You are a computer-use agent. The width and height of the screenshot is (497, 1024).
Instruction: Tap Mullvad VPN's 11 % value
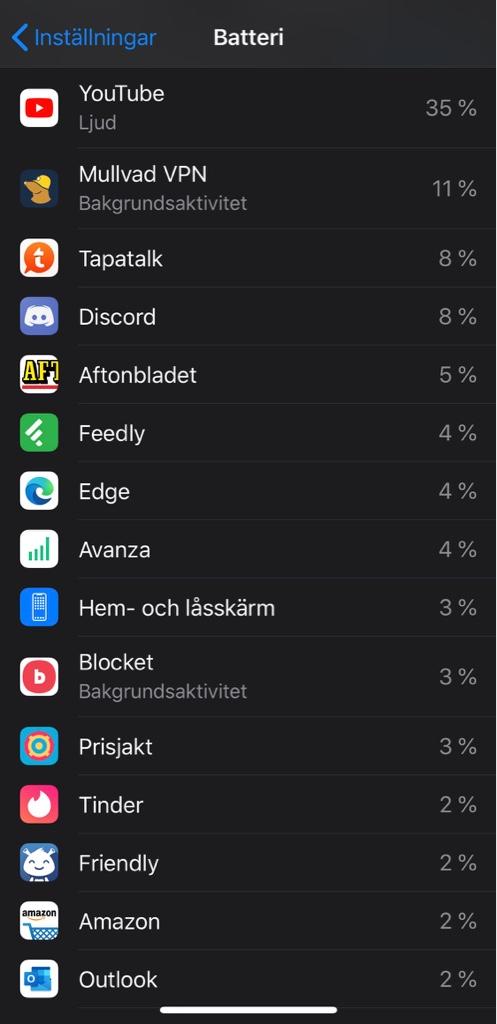tap(454, 189)
